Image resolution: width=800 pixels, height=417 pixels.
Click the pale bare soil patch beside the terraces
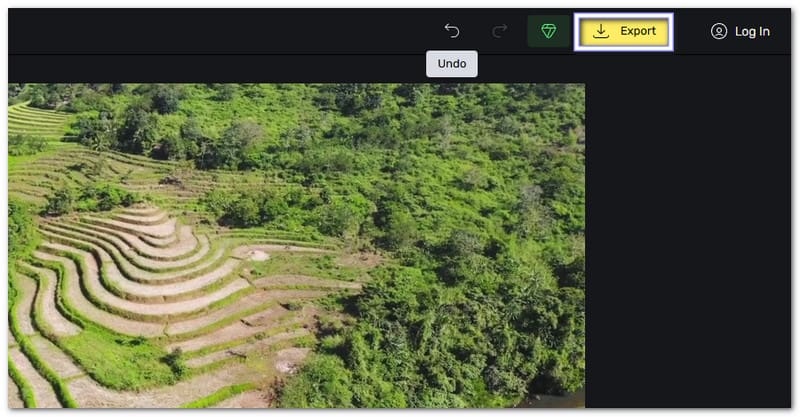255,255
